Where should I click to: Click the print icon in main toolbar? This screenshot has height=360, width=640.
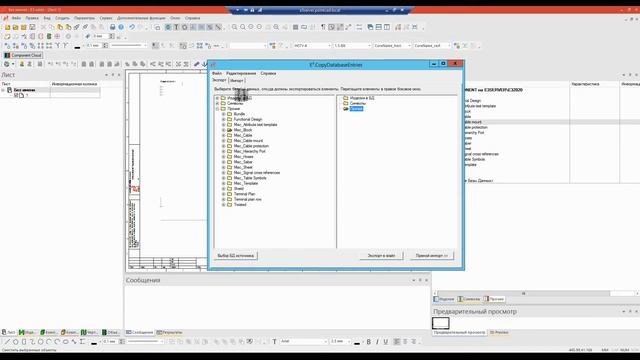tap(113, 27)
